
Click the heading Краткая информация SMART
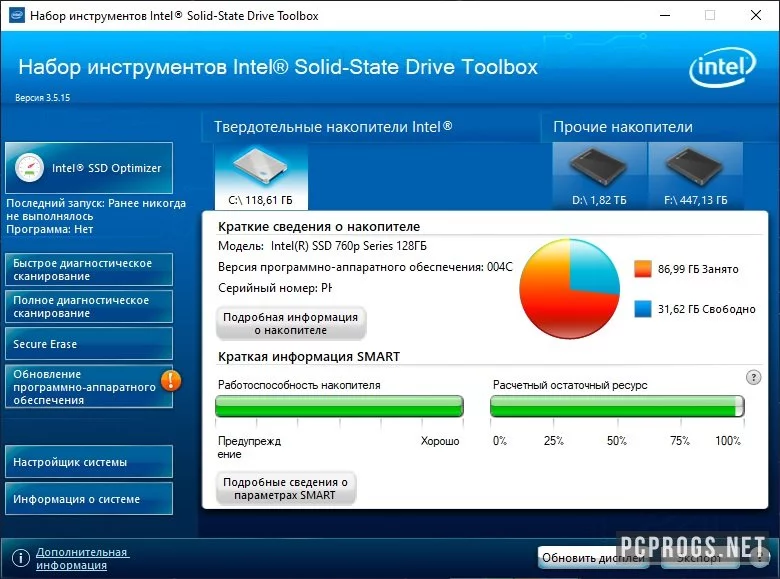click(x=309, y=357)
